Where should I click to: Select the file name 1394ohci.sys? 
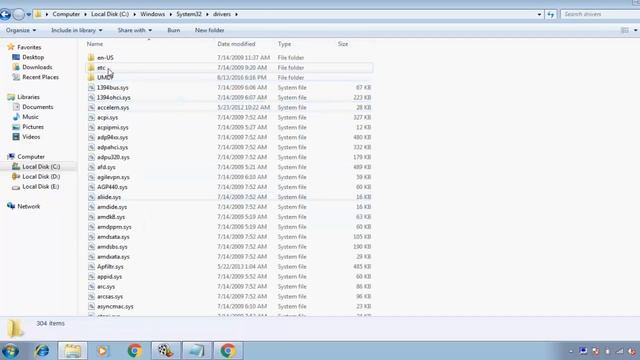coord(113,98)
